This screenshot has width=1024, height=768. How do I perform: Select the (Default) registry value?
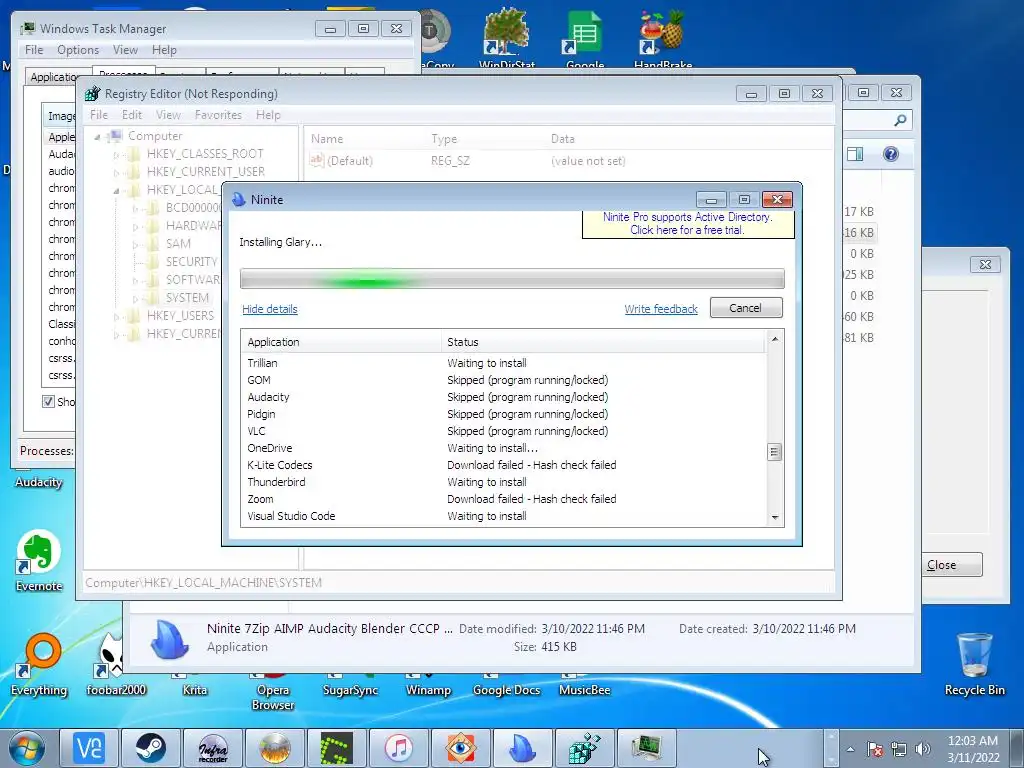coord(342,161)
